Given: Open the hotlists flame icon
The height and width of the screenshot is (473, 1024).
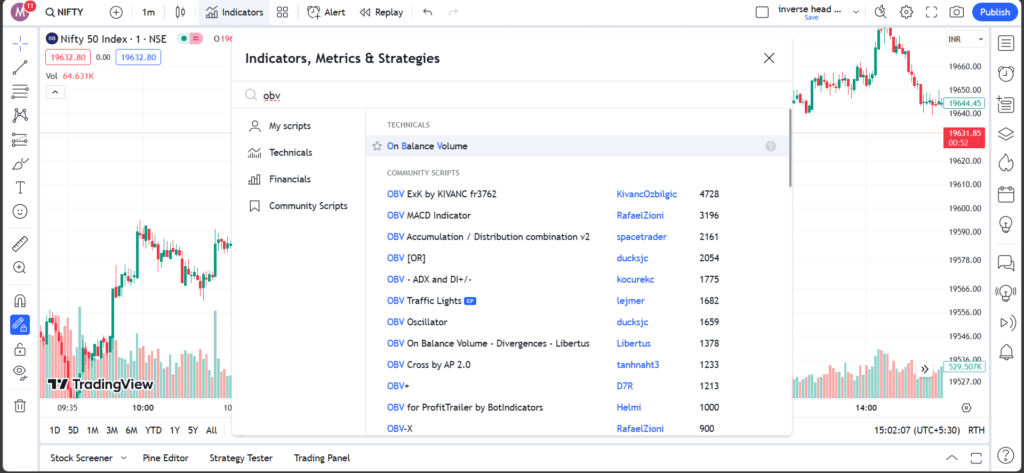Looking at the screenshot, I should point(1006,163).
